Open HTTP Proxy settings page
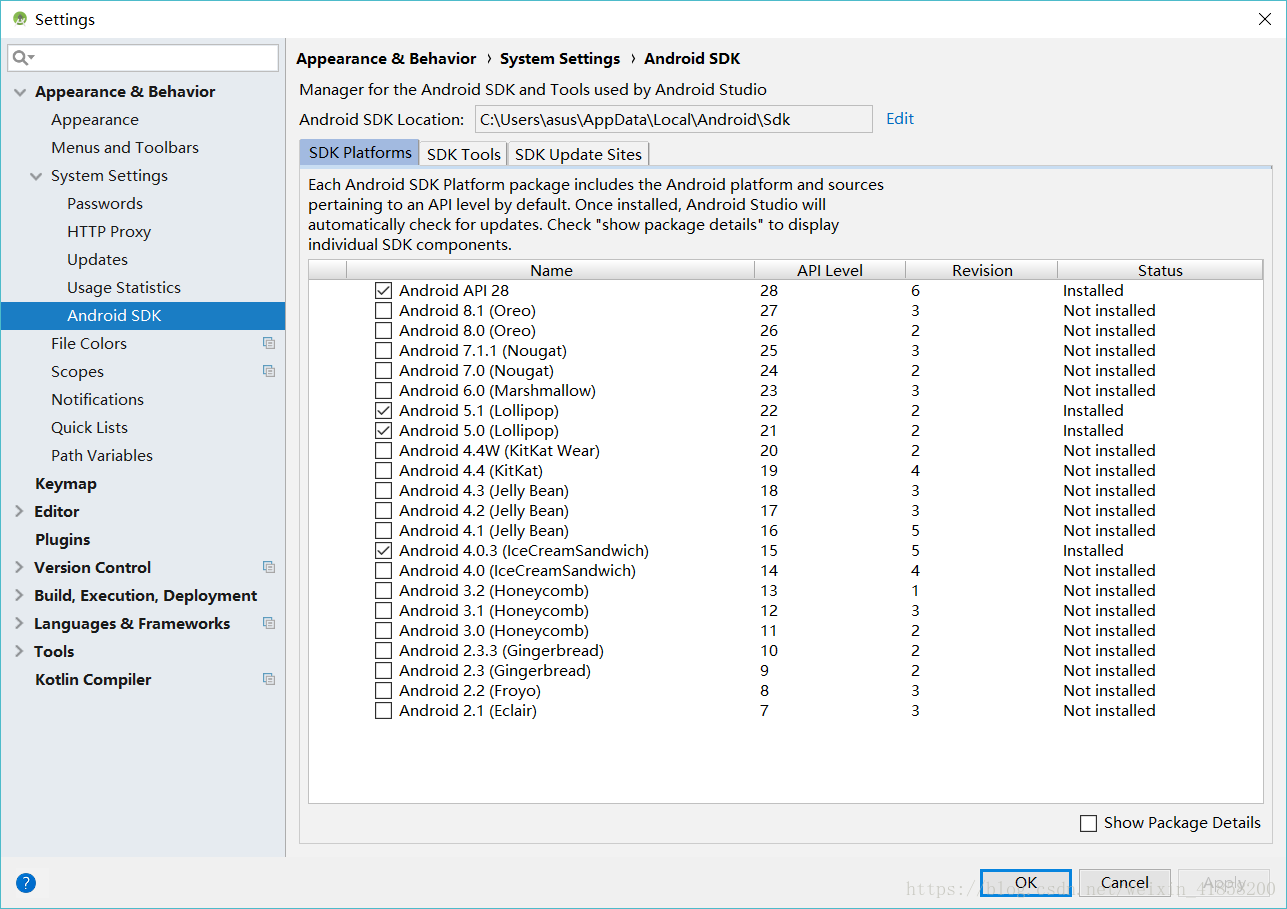This screenshot has height=909, width=1287. [109, 232]
